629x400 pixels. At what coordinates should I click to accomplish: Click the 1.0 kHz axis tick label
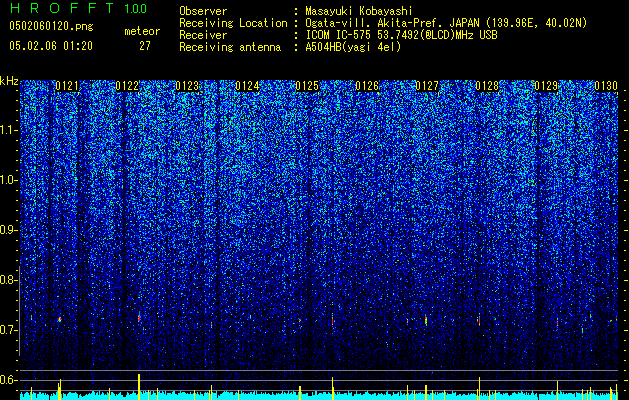pos(9,180)
